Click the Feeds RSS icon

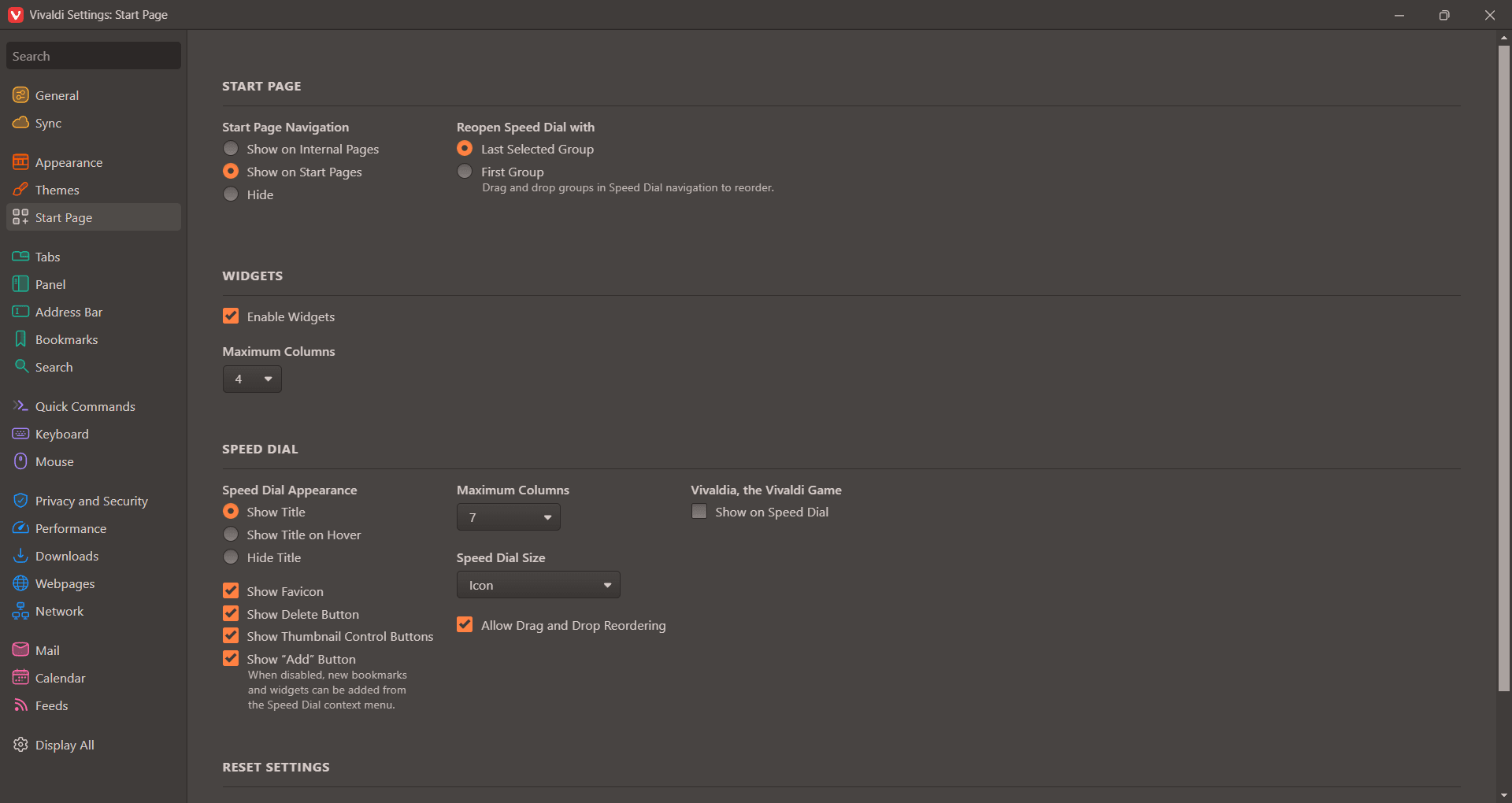[20, 705]
